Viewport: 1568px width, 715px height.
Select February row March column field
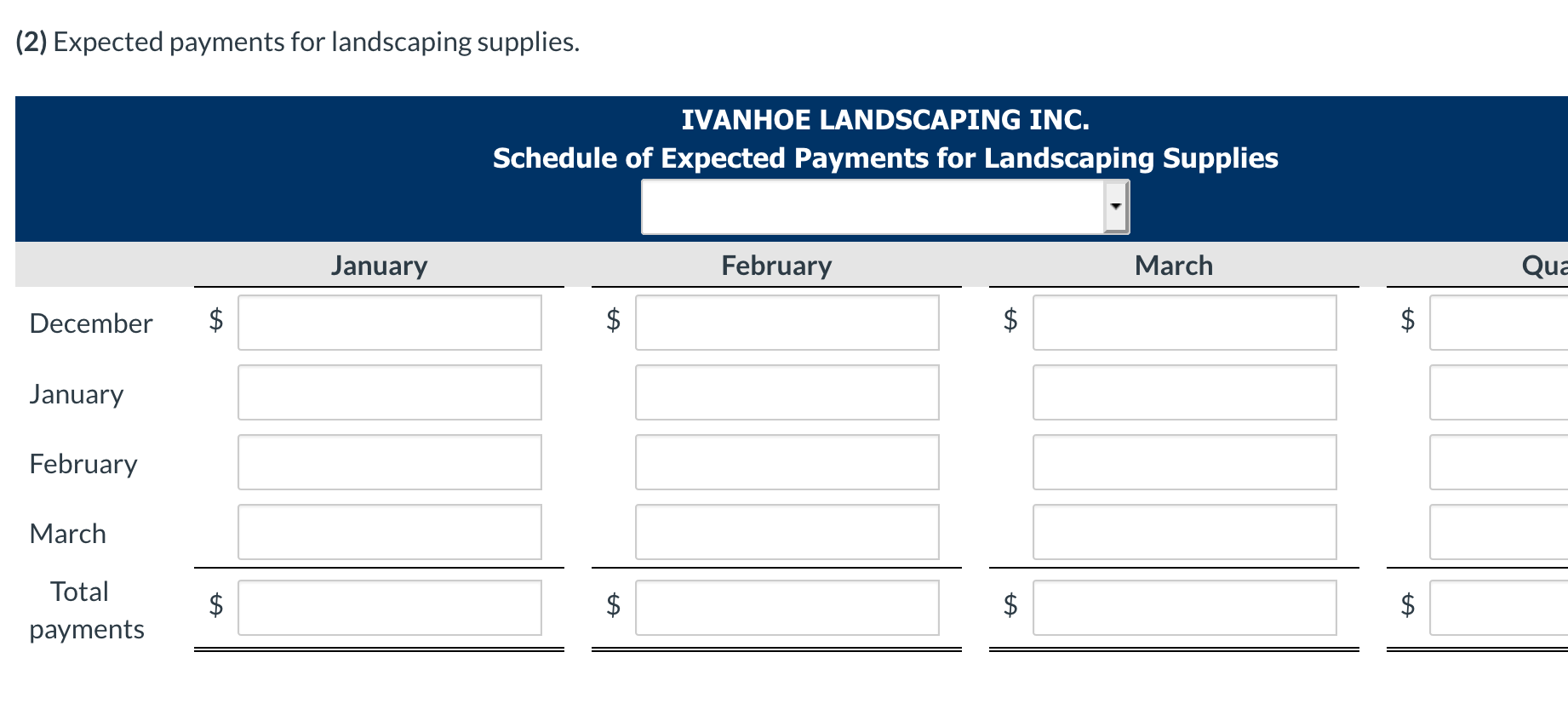(x=1185, y=462)
